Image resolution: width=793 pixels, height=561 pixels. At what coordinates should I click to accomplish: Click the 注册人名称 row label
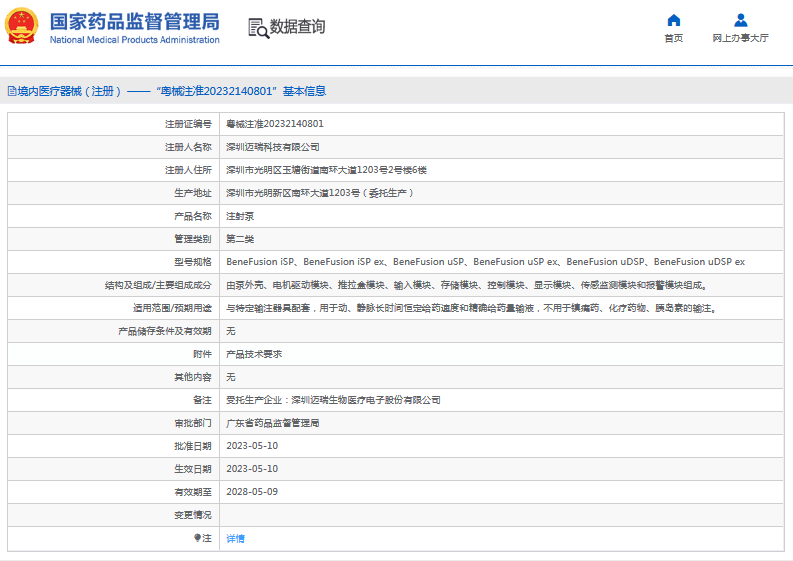188,147
